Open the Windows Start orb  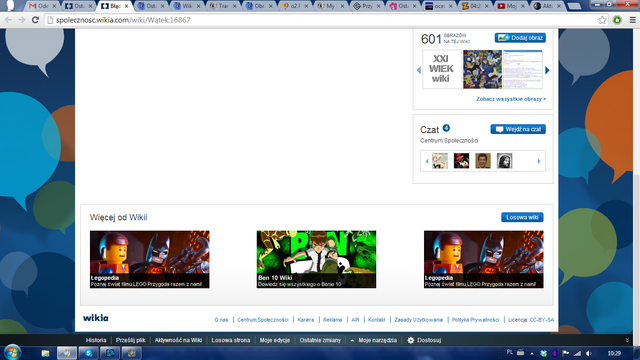coord(12,352)
